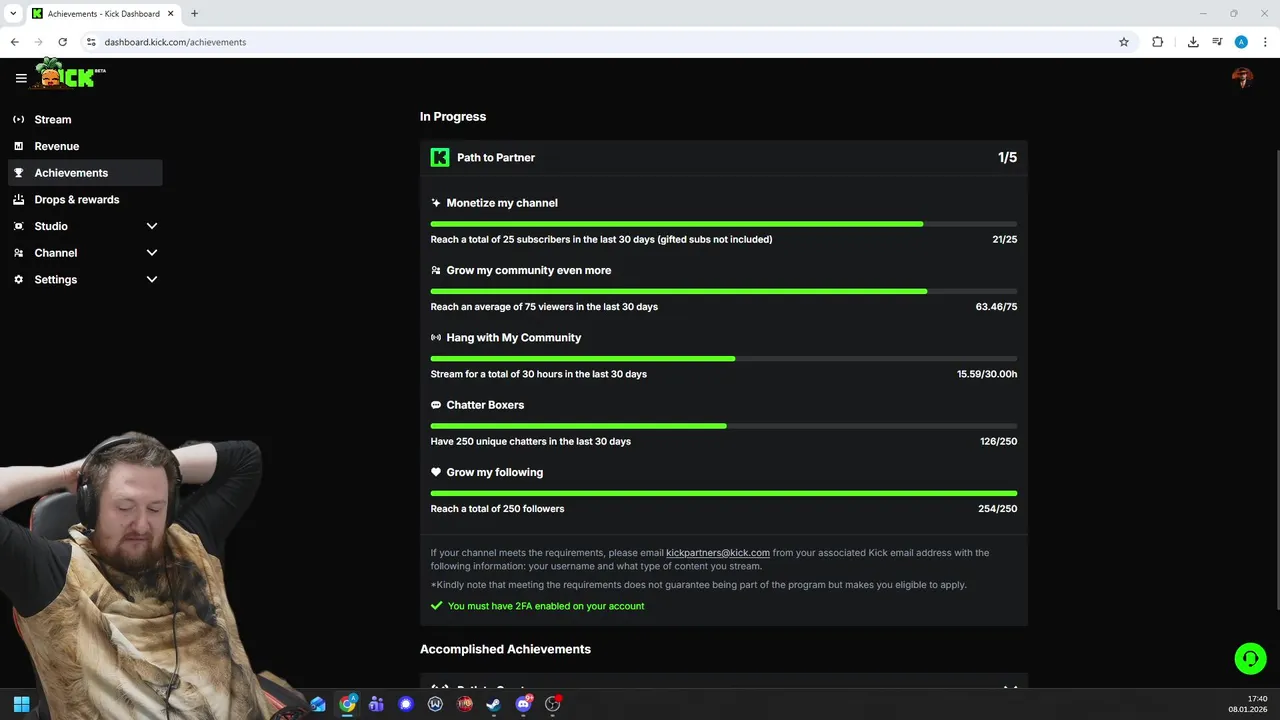The width and height of the screenshot is (1280, 720).
Task: Click the 254/250 followers value
Action: coord(998,509)
